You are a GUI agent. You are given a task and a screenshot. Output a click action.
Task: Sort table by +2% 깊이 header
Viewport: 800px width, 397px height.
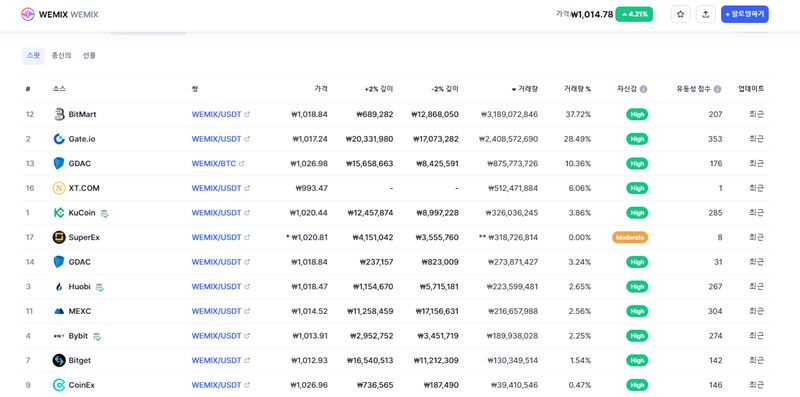click(379, 89)
